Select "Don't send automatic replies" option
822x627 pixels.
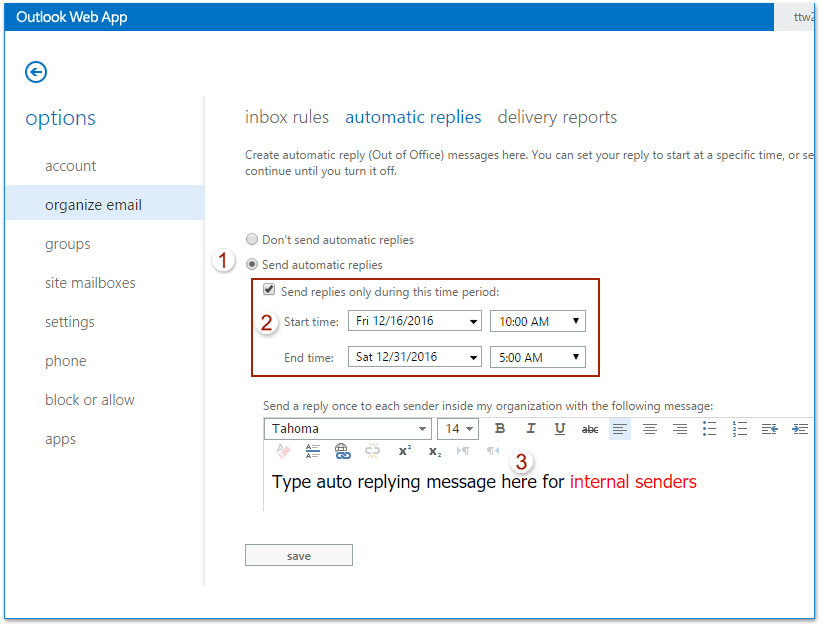tap(252, 240)
